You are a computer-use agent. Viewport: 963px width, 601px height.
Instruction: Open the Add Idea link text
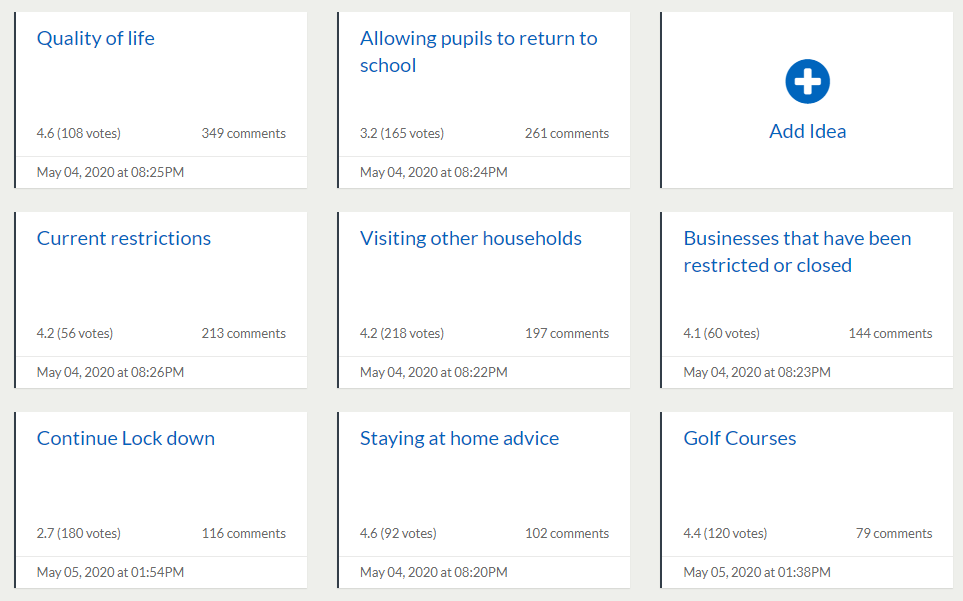808,131
